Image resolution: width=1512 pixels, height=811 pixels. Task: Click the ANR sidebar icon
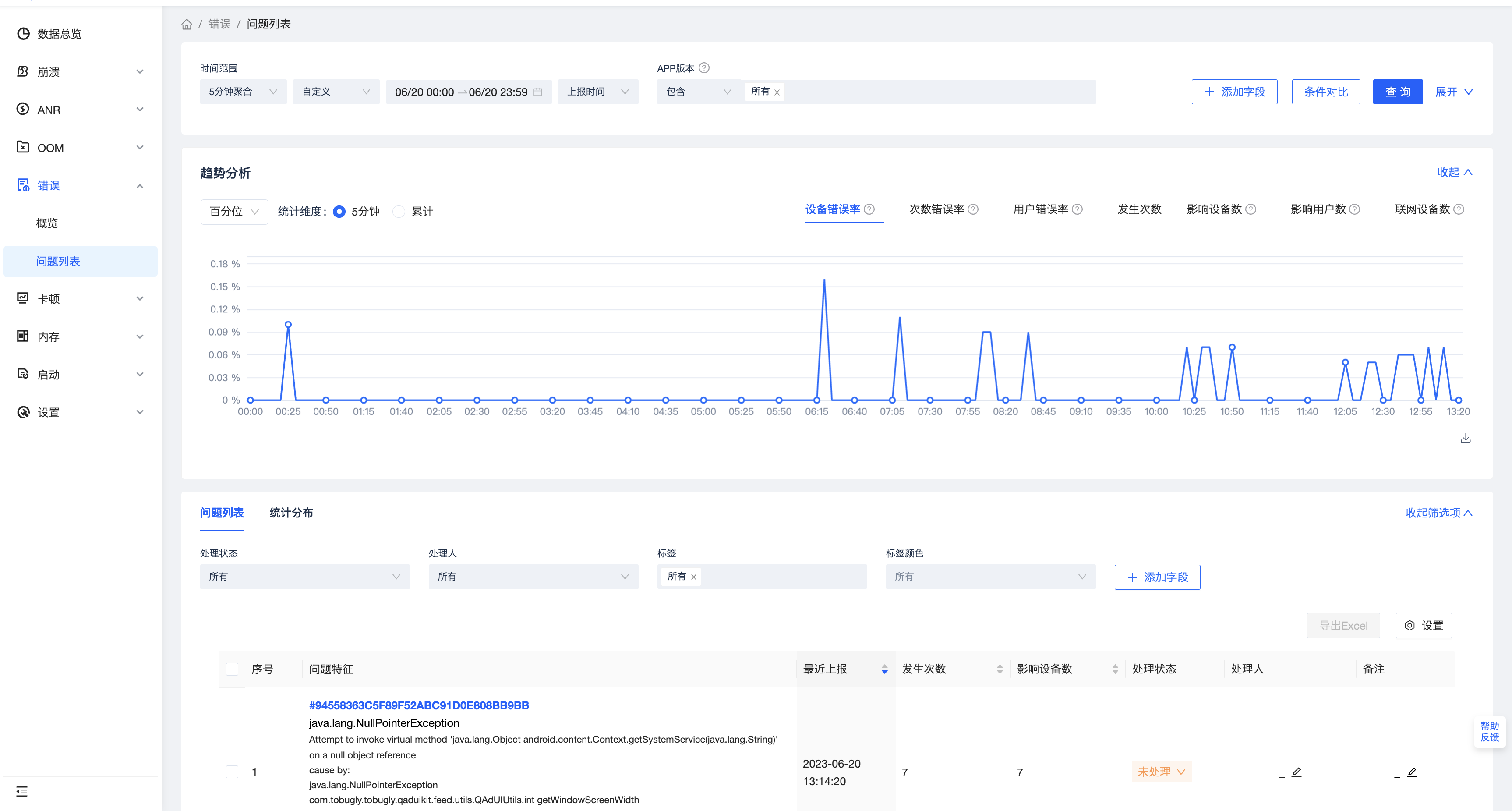click(23, 109)
